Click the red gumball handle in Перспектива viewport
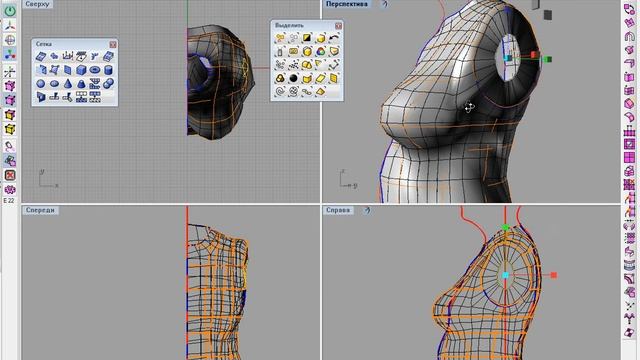Screen dimensions: 640x360 coord(534,54)
